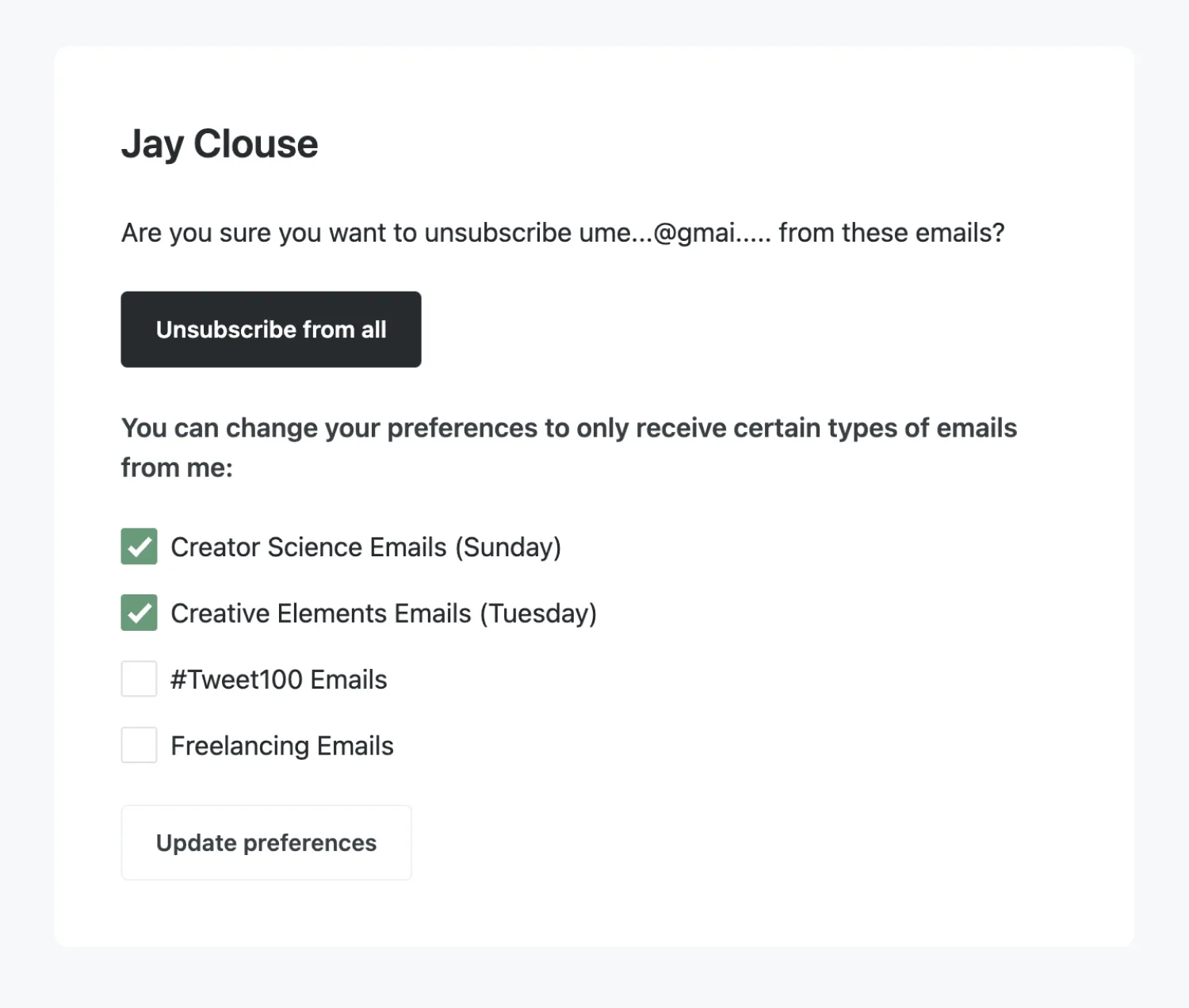The height and width of the screenshot is (1008, 1189).
Task: Uncheck the Creative Elements Emails checkbox
Action: (139, 613)
